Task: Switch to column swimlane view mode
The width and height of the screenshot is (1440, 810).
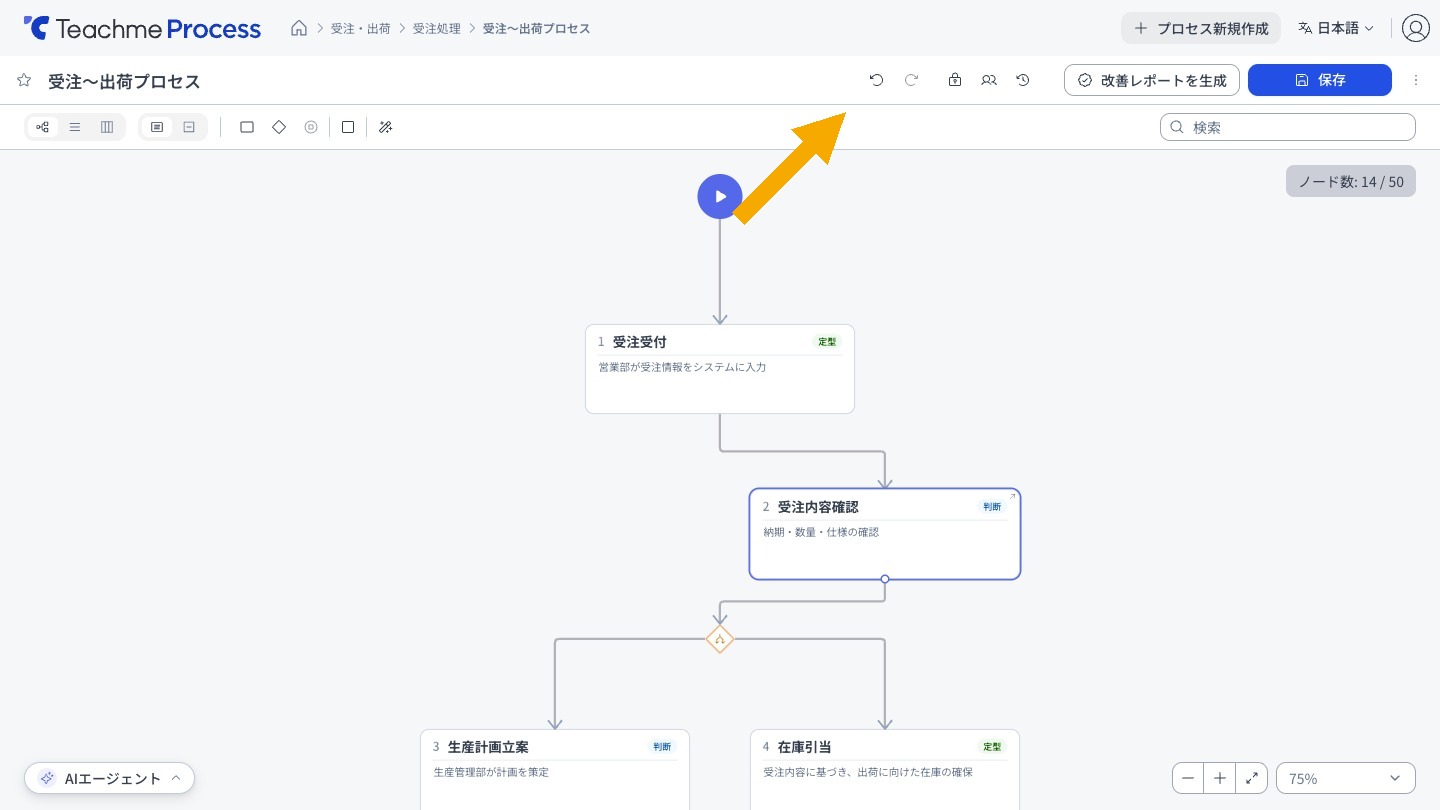Action: click(x=107, y=127)
